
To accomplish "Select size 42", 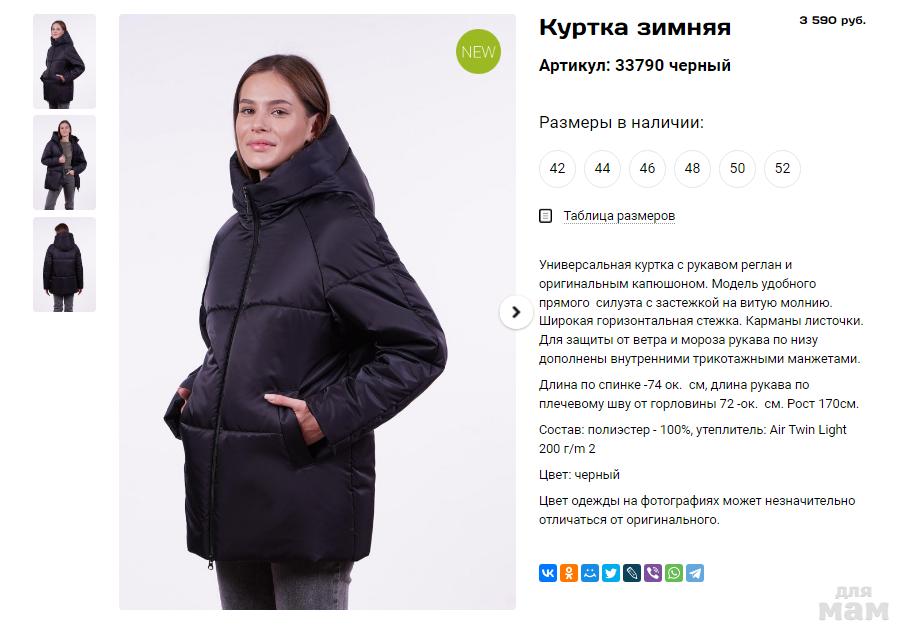I will coord(558,168).
